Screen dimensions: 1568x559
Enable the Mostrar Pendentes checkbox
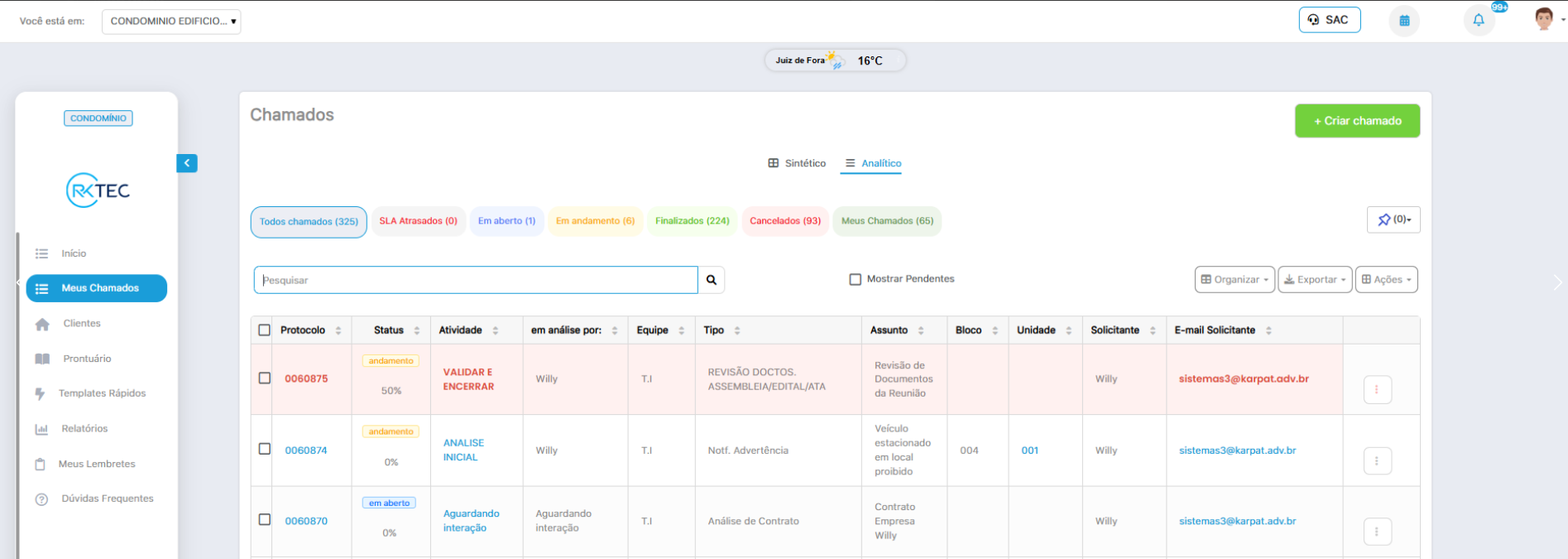856,279
